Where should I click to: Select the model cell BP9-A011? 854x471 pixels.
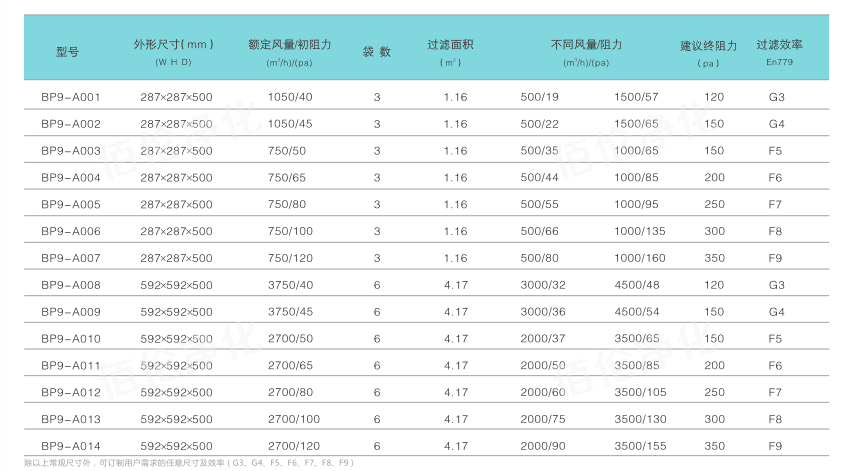[x=71, y=365]
